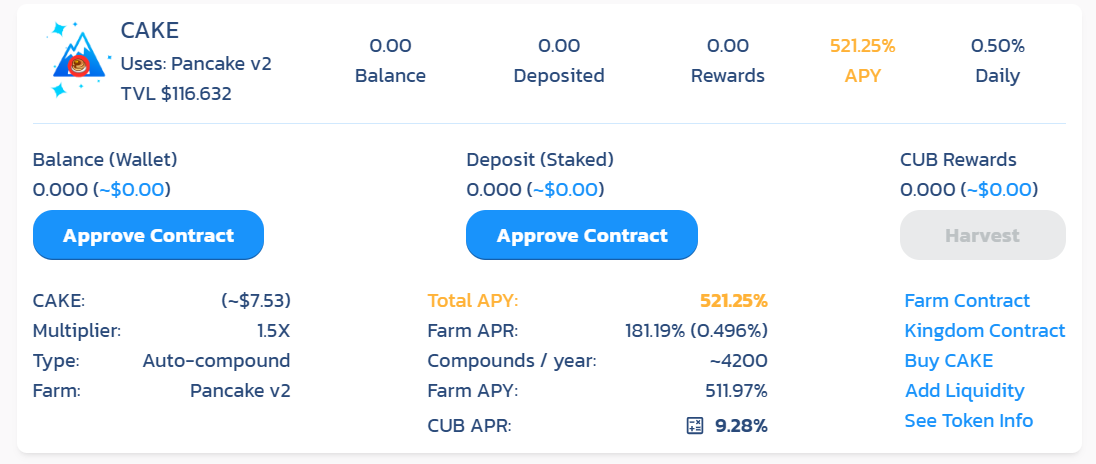Viewport: 1096px width, 464px height.
Task: Approve Contract under Deposit (Staked)
Action: 582,235
